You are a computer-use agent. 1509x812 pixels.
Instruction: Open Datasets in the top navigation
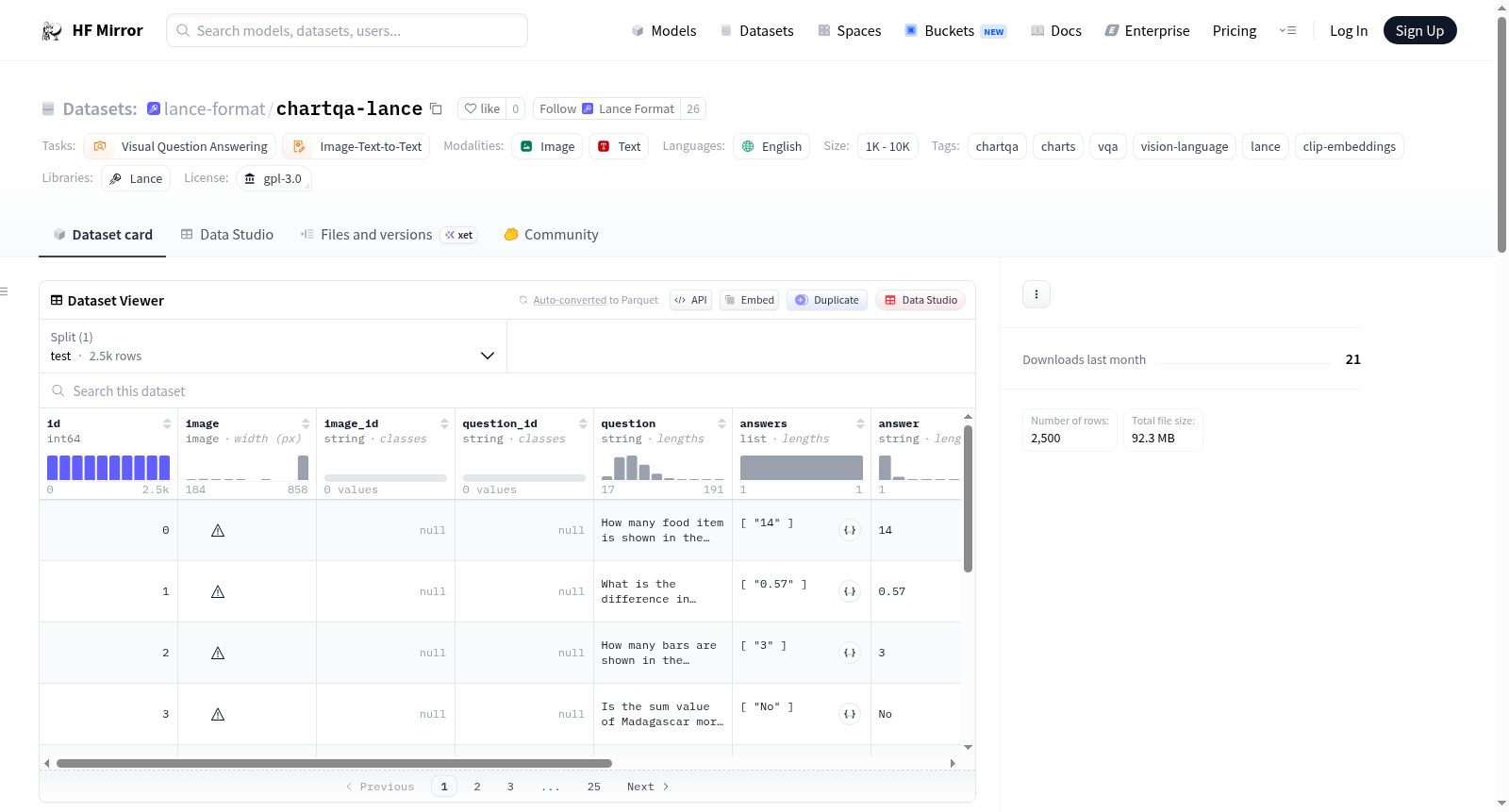coord(757,31)
